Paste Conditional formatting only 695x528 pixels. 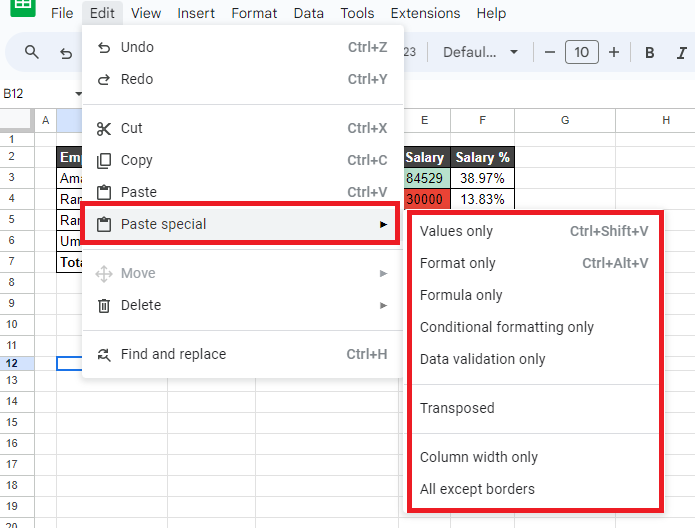pos(534,327)
